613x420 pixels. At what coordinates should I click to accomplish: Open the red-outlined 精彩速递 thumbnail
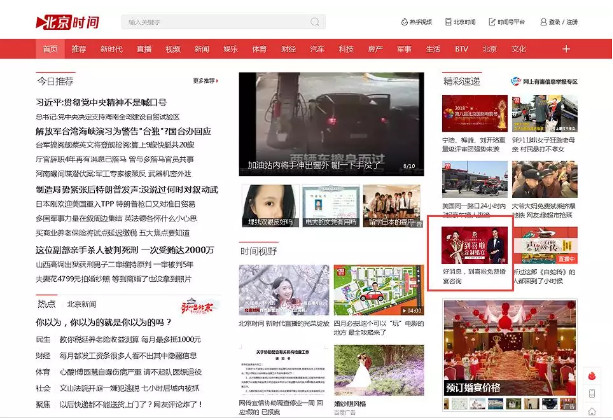[x=474, y=254]
